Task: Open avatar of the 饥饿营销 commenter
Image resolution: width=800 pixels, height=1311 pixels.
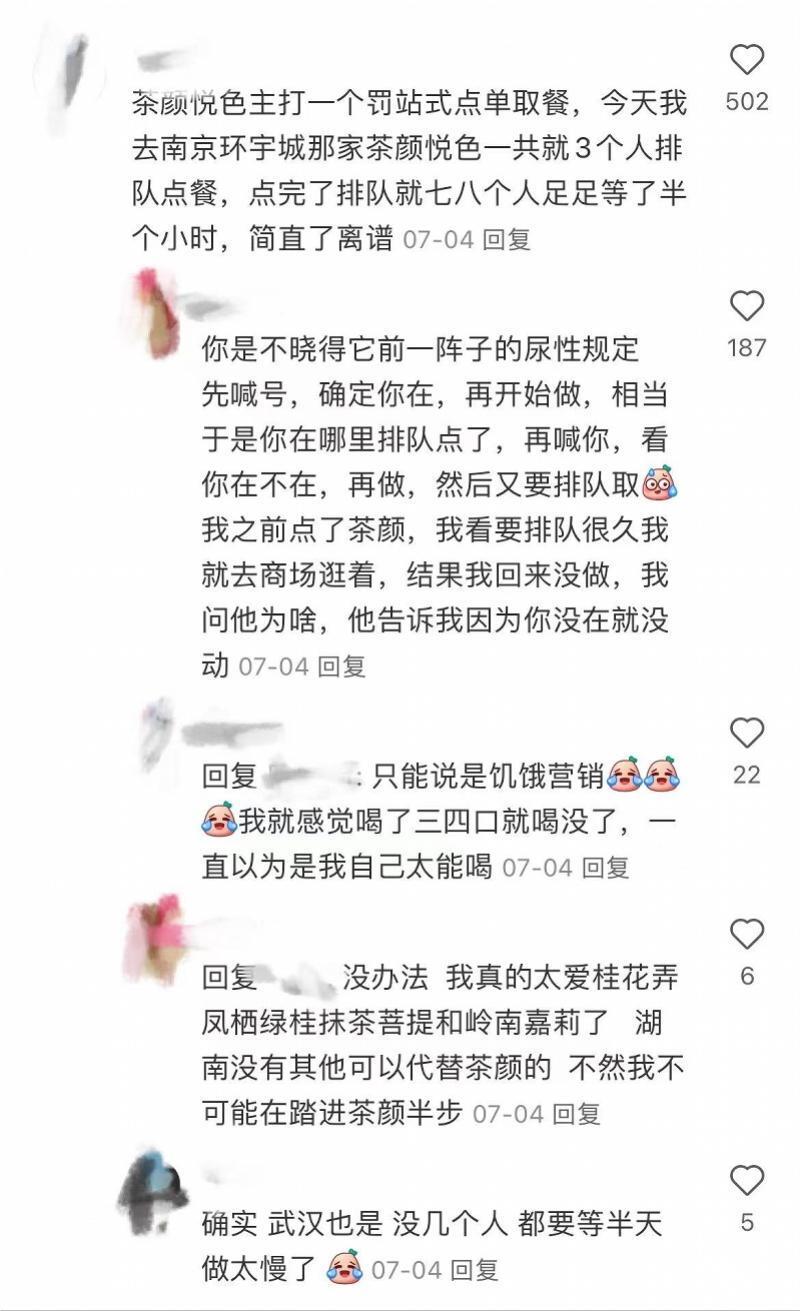Action: tap(158, 733)
